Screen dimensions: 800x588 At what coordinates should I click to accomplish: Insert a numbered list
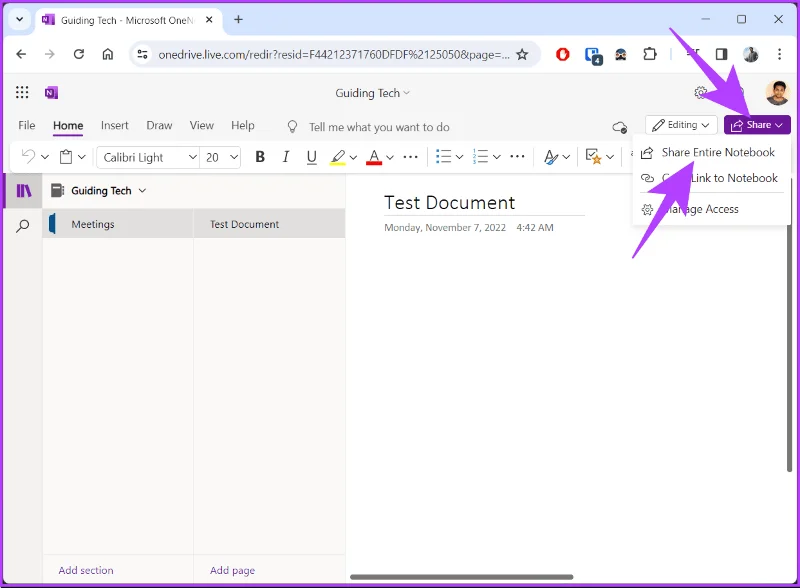click(480, 157)
